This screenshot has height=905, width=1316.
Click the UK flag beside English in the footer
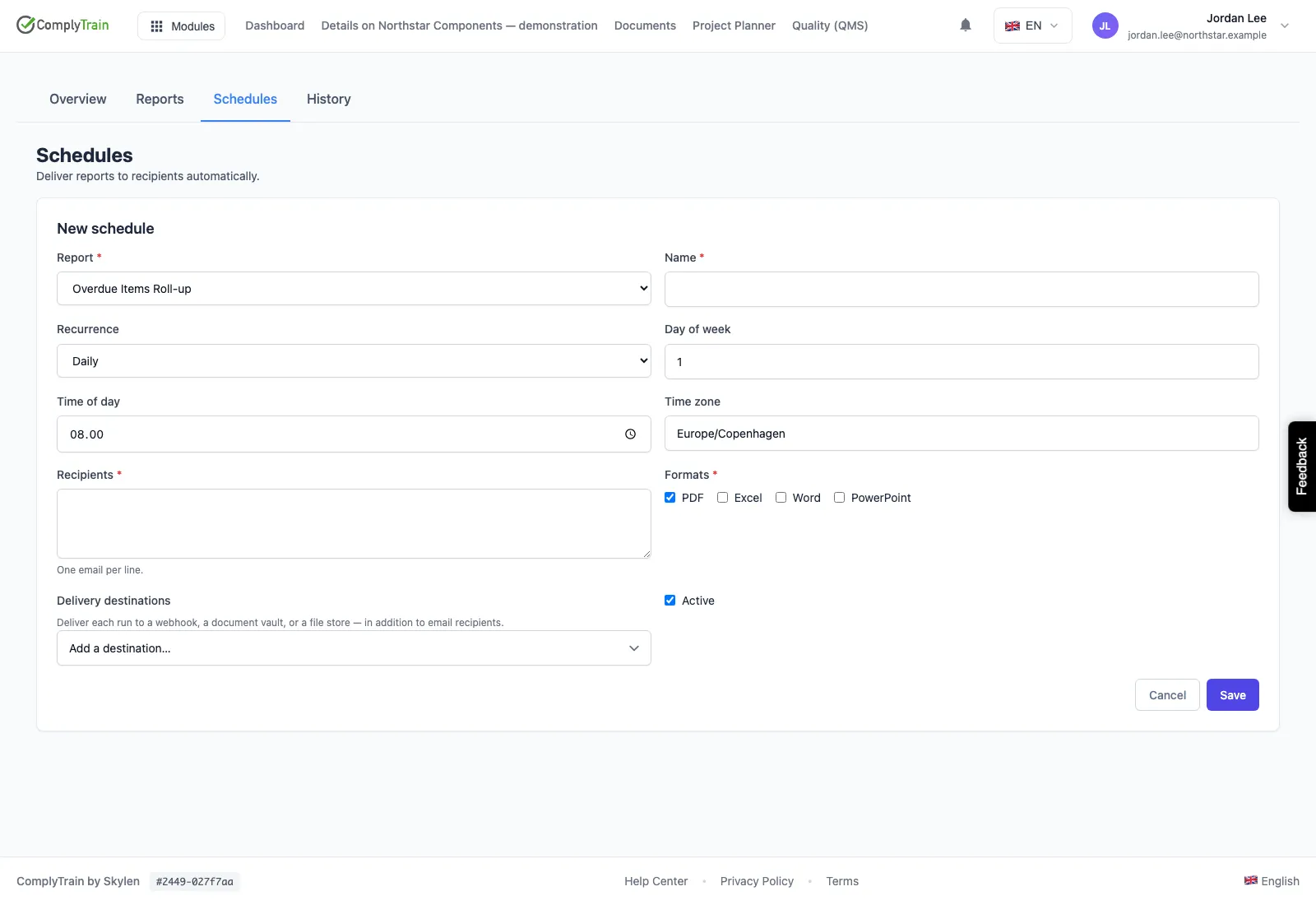tap(1250, 880)
